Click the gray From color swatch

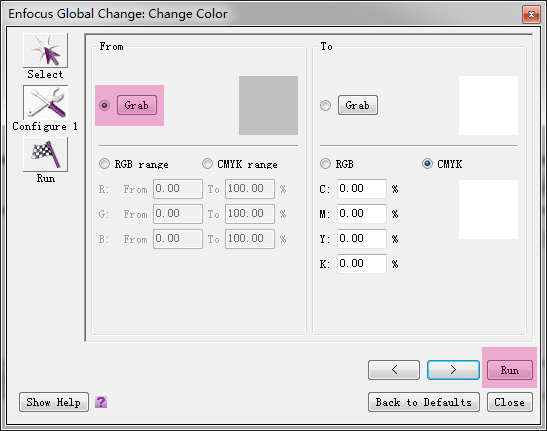click(x=268, y=105)
